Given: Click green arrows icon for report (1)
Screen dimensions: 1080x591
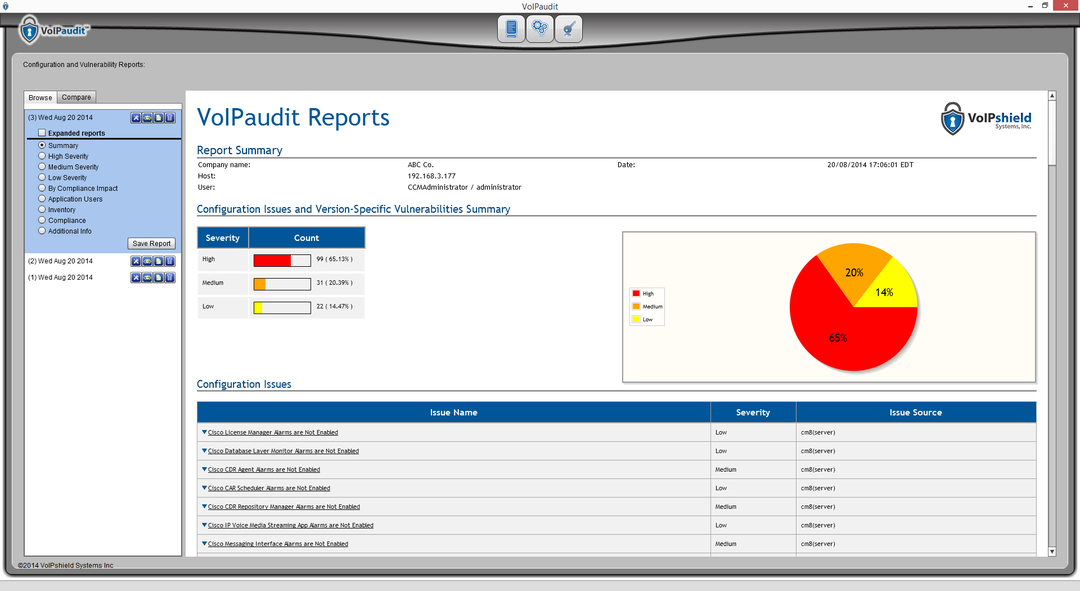Looking at the screenshot, I should [147, 278].
